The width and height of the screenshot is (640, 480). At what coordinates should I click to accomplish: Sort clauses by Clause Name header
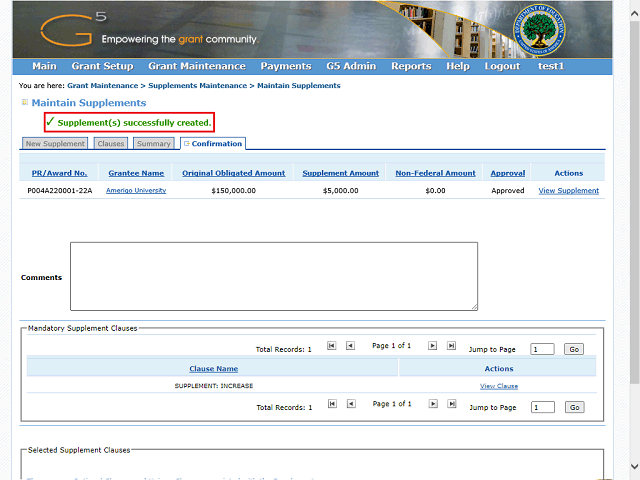tap(213, 369)
